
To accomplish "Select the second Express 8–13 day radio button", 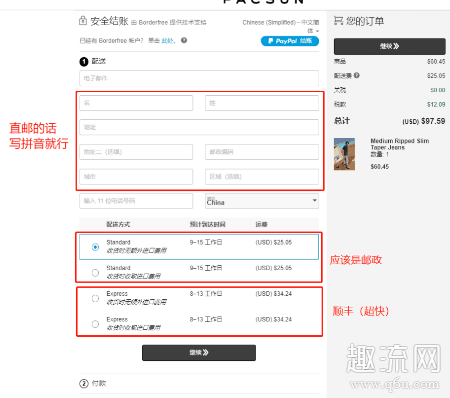I will pyautogui.click(x=95, y=324).
